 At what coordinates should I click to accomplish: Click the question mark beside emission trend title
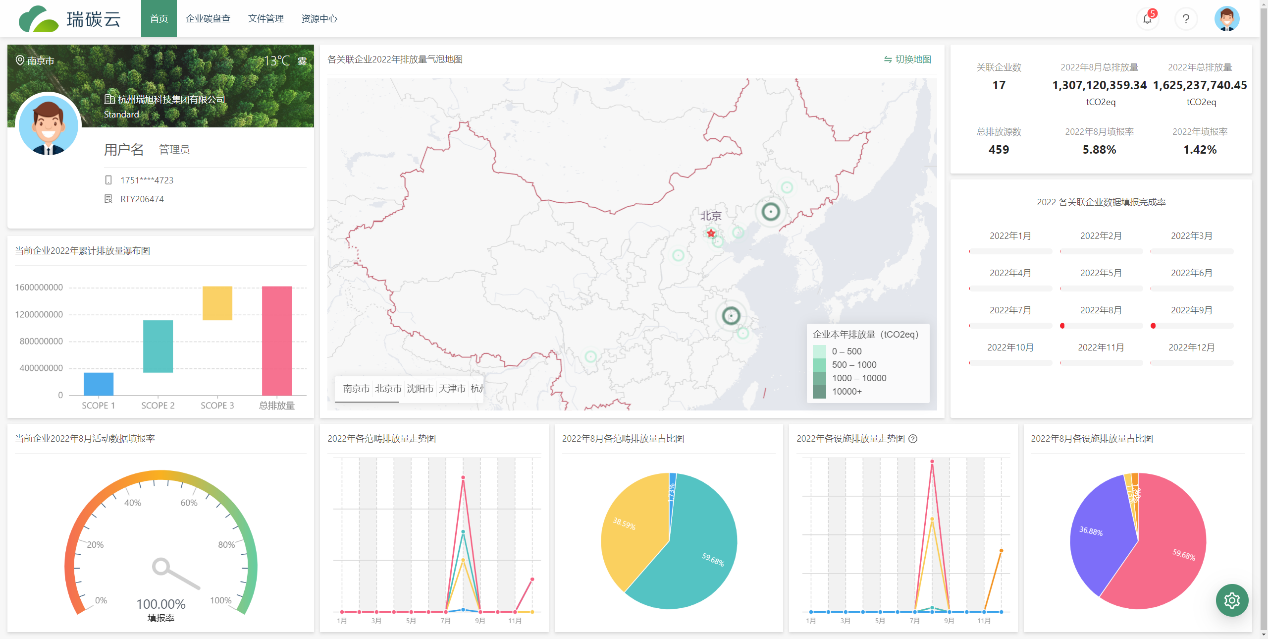tap(913, 439)
